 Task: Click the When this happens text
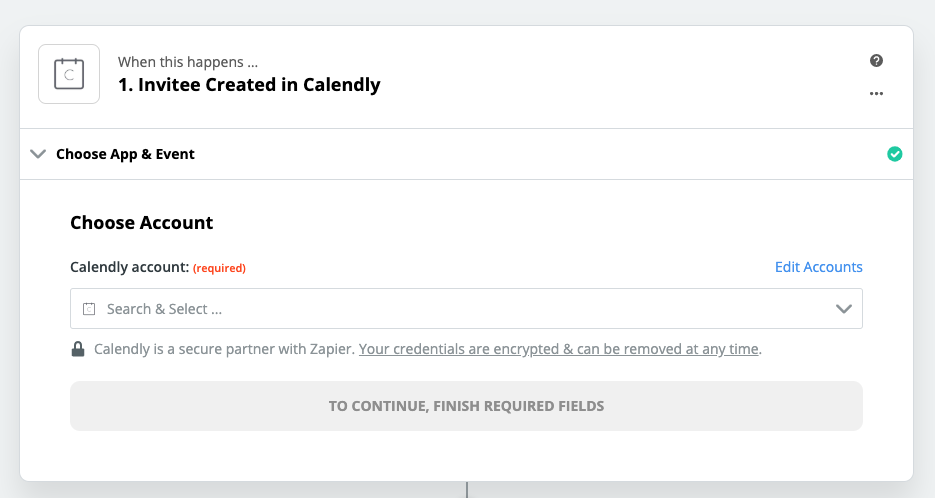188,62
